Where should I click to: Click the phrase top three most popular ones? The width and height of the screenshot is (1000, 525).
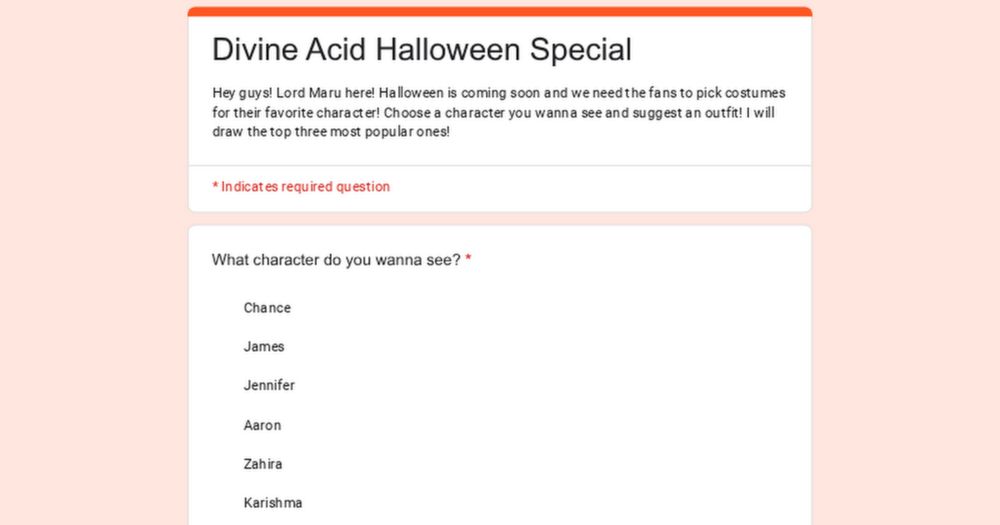[359, 132]
